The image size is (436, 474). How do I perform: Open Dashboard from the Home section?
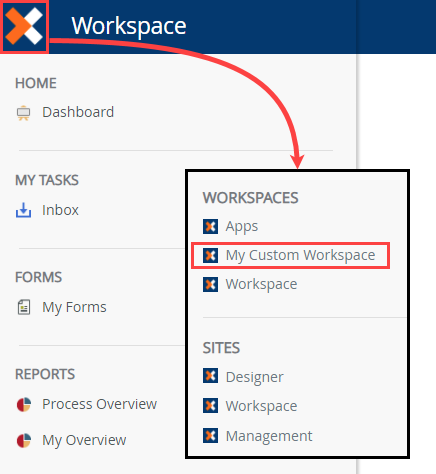78,112
